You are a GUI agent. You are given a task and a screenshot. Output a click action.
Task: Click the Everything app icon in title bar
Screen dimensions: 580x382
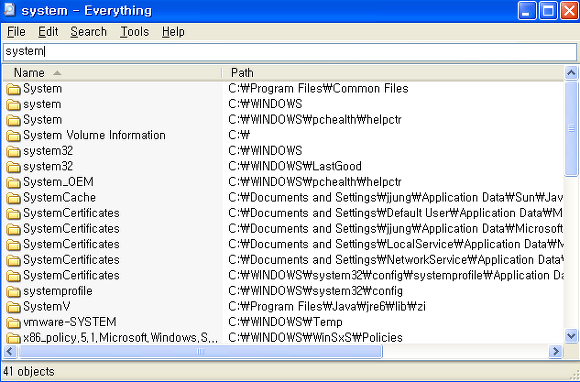(10, 10)
